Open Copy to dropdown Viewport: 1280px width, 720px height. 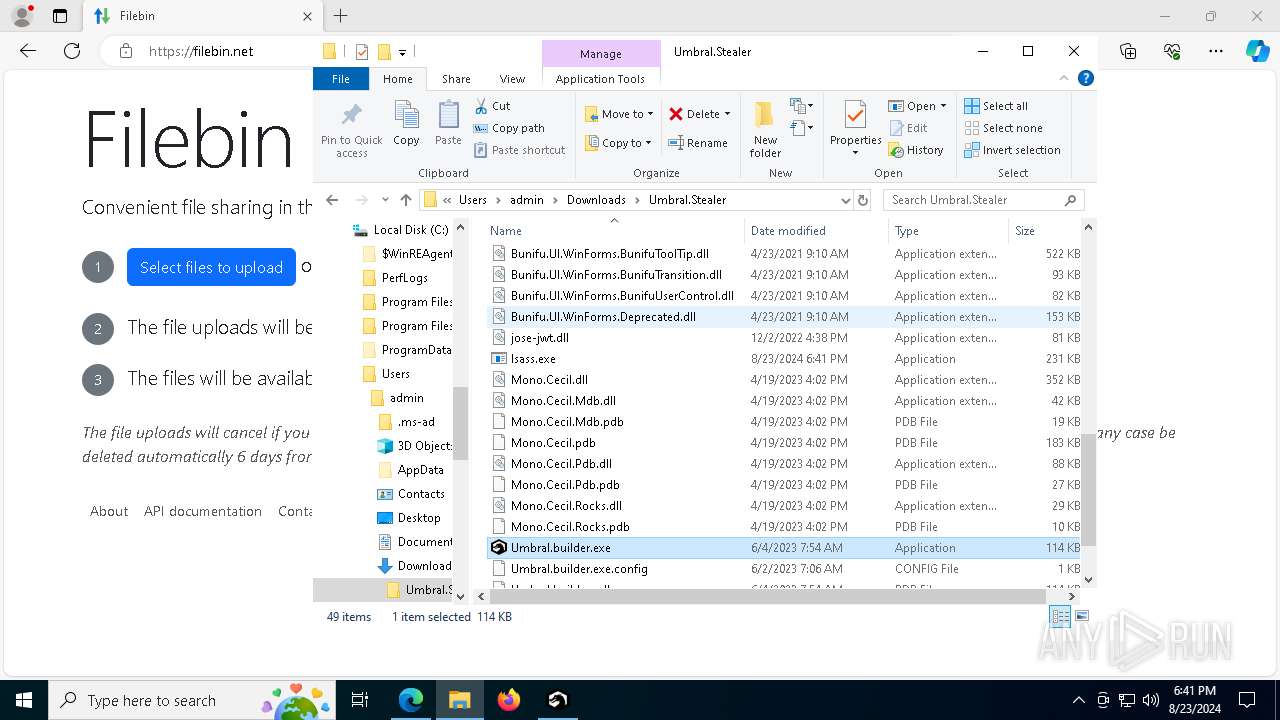619,143
